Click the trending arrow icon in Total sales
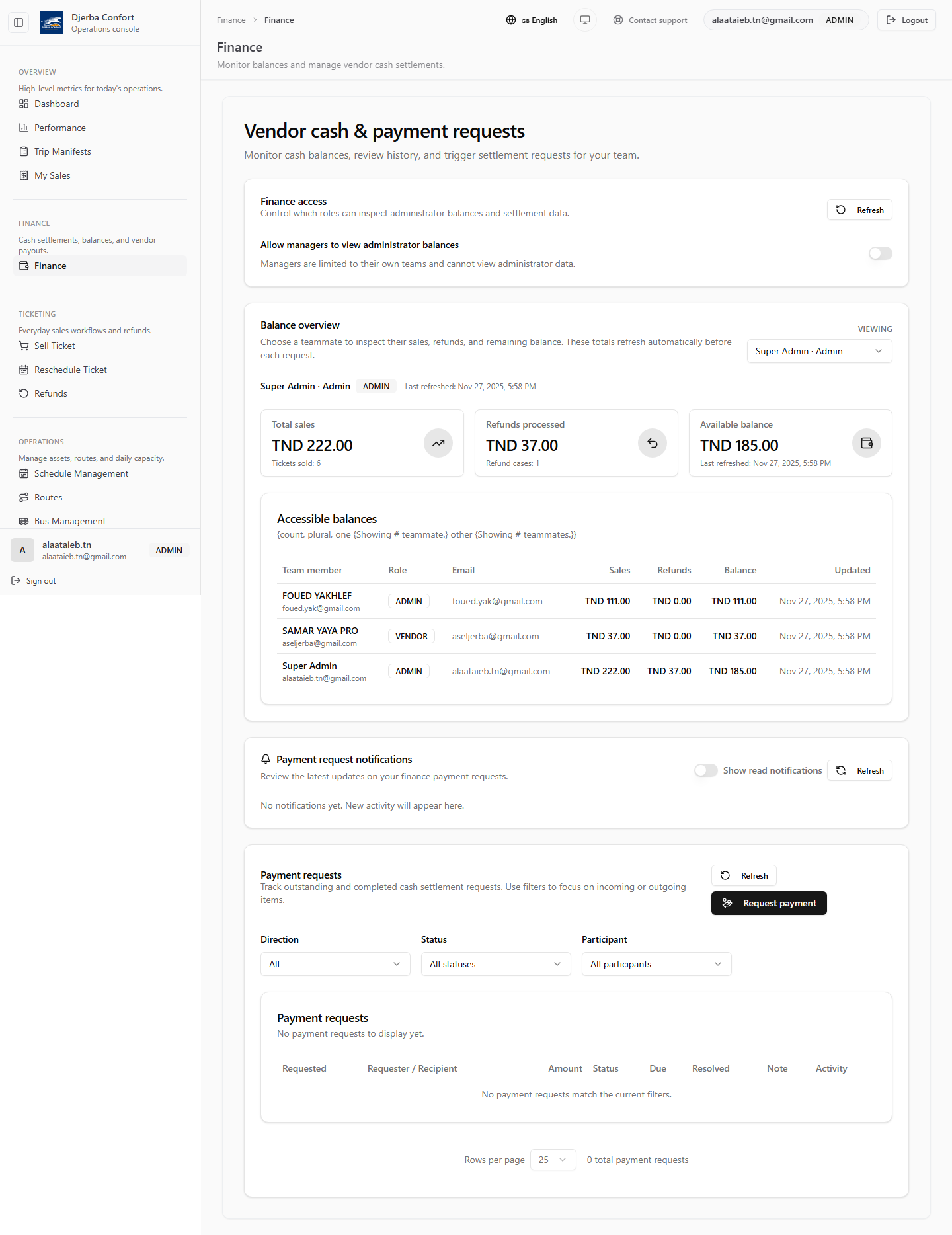Image resolution: width=952 pixels, height=1235 pixels. tap(438, 443)
